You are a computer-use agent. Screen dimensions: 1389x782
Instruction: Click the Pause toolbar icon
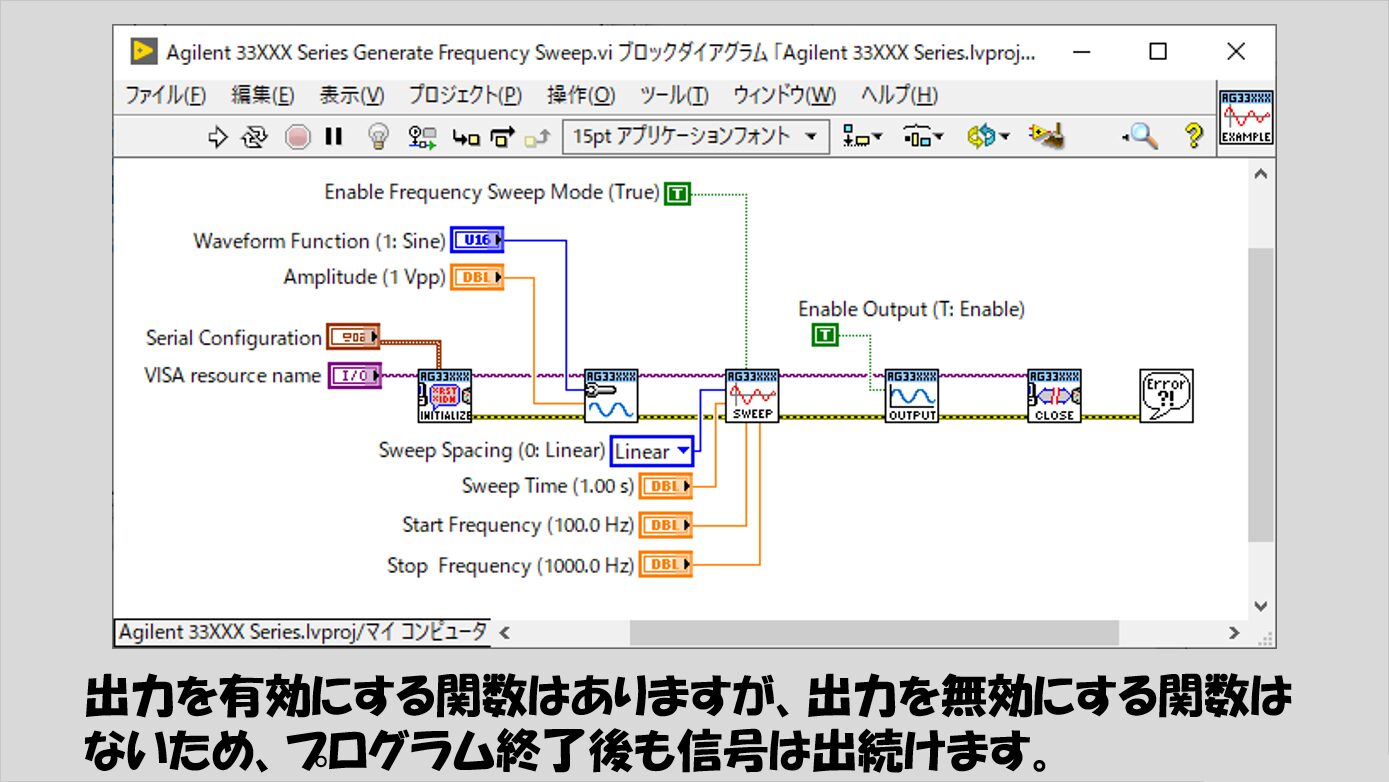pos(334,137)
